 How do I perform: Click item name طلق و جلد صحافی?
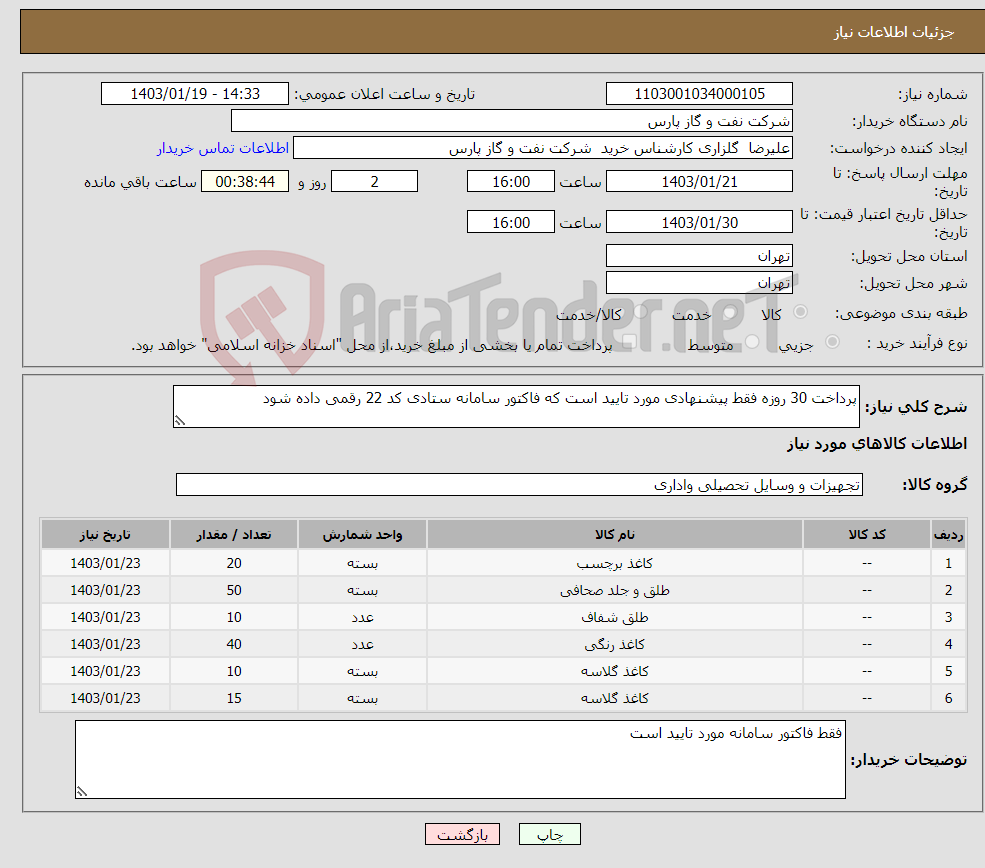(615, 590)
